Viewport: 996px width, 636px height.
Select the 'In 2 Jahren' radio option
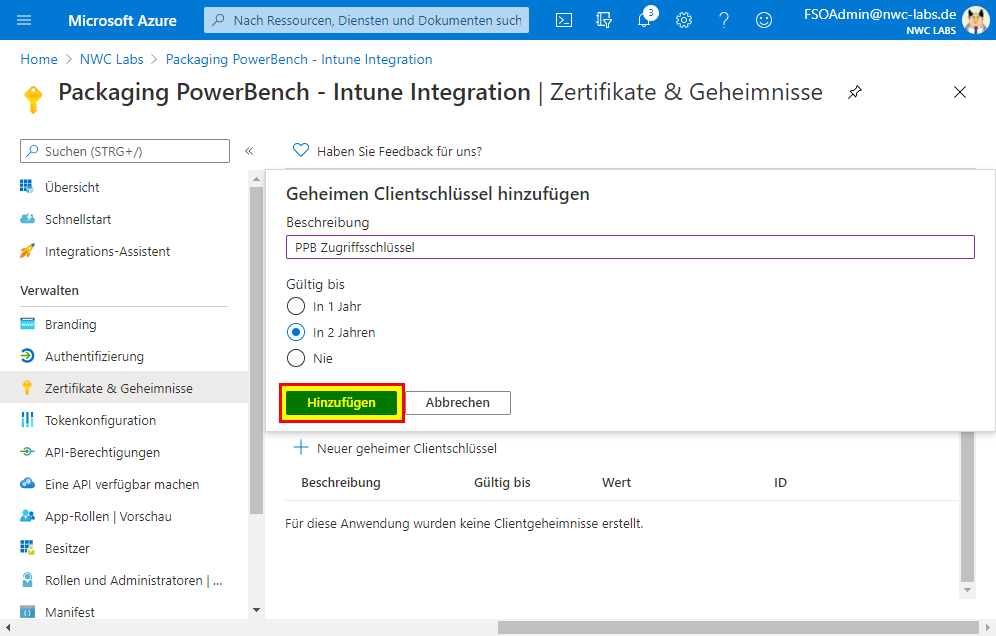point(296,332)
